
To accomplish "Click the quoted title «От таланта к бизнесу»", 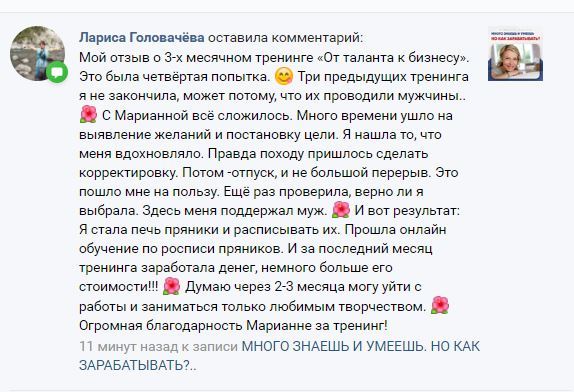I will coord(392,57).
